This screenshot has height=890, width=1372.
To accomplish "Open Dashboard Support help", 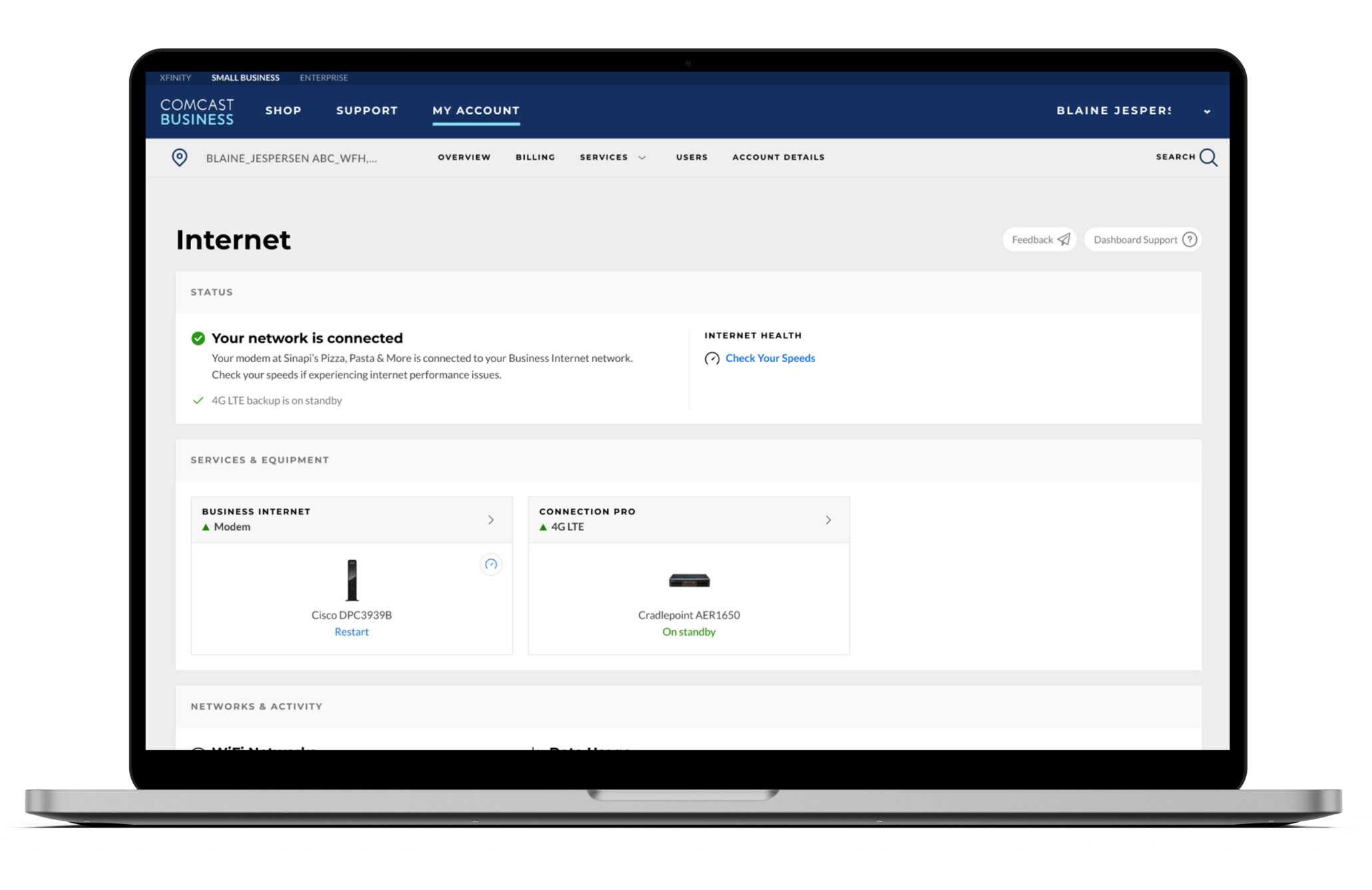I will (x=1143, y=240).
